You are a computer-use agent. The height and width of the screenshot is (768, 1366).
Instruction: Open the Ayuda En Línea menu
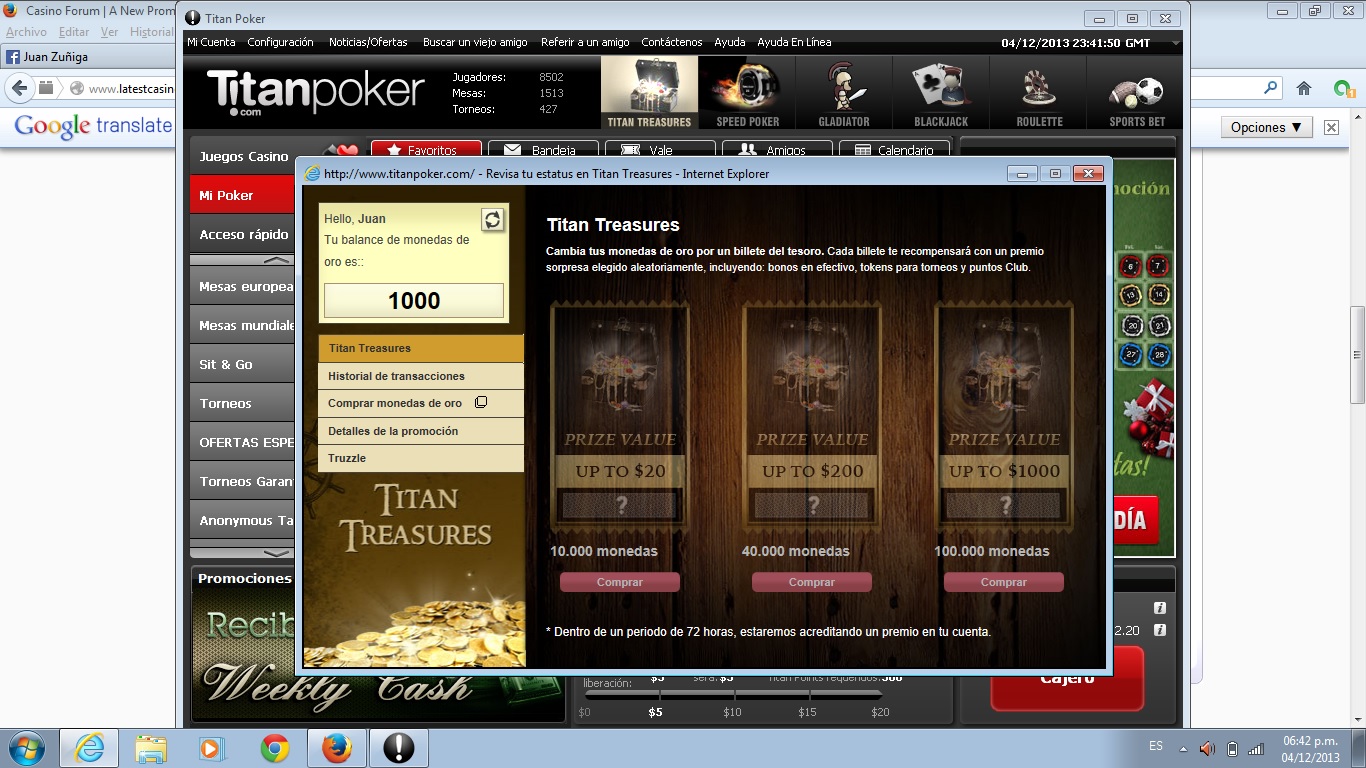[x=794, y=42]
